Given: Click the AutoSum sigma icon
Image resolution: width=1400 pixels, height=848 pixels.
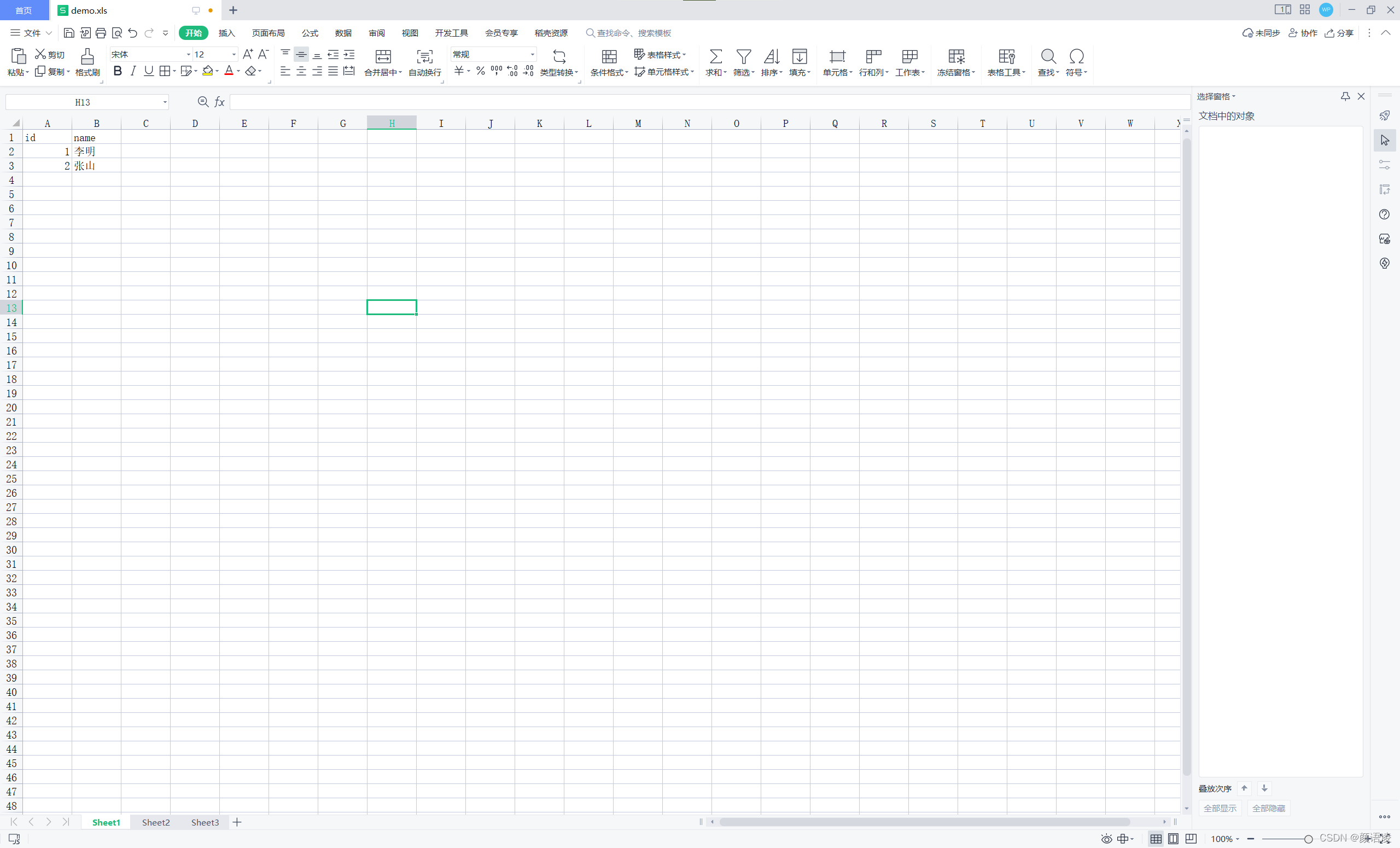Looking at the screenshot, I should [715, 56].
